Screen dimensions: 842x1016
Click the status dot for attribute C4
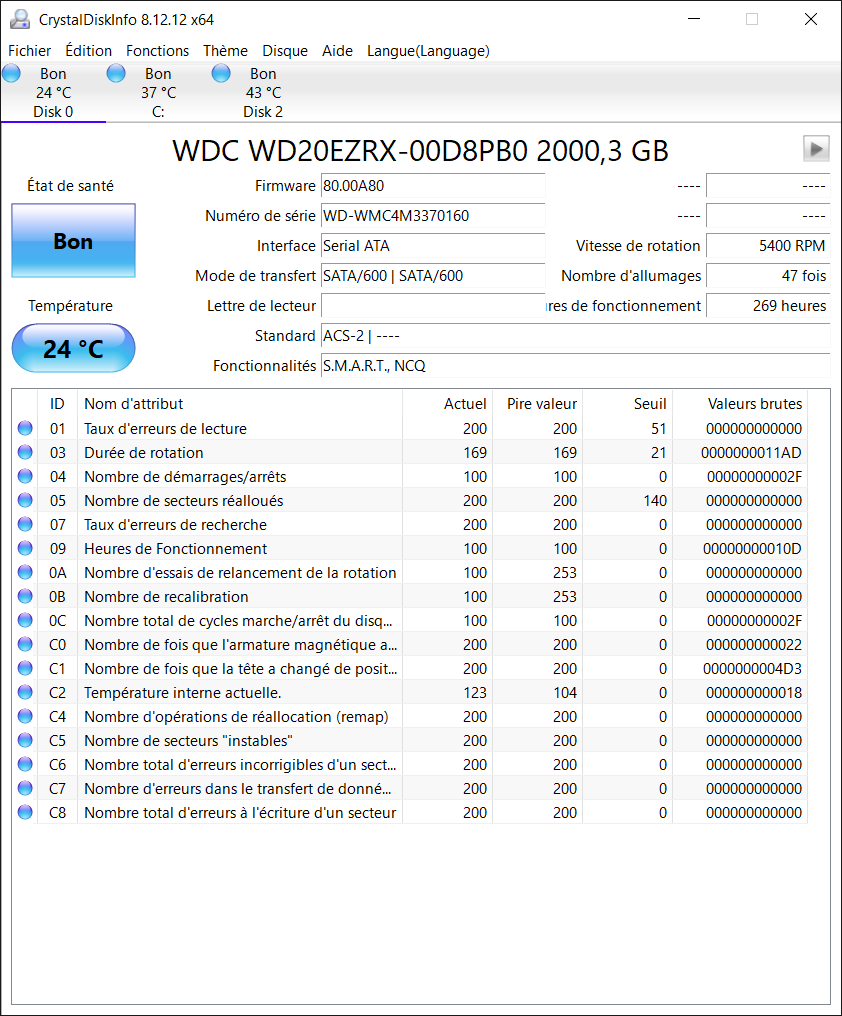click(x=25, y=716)
